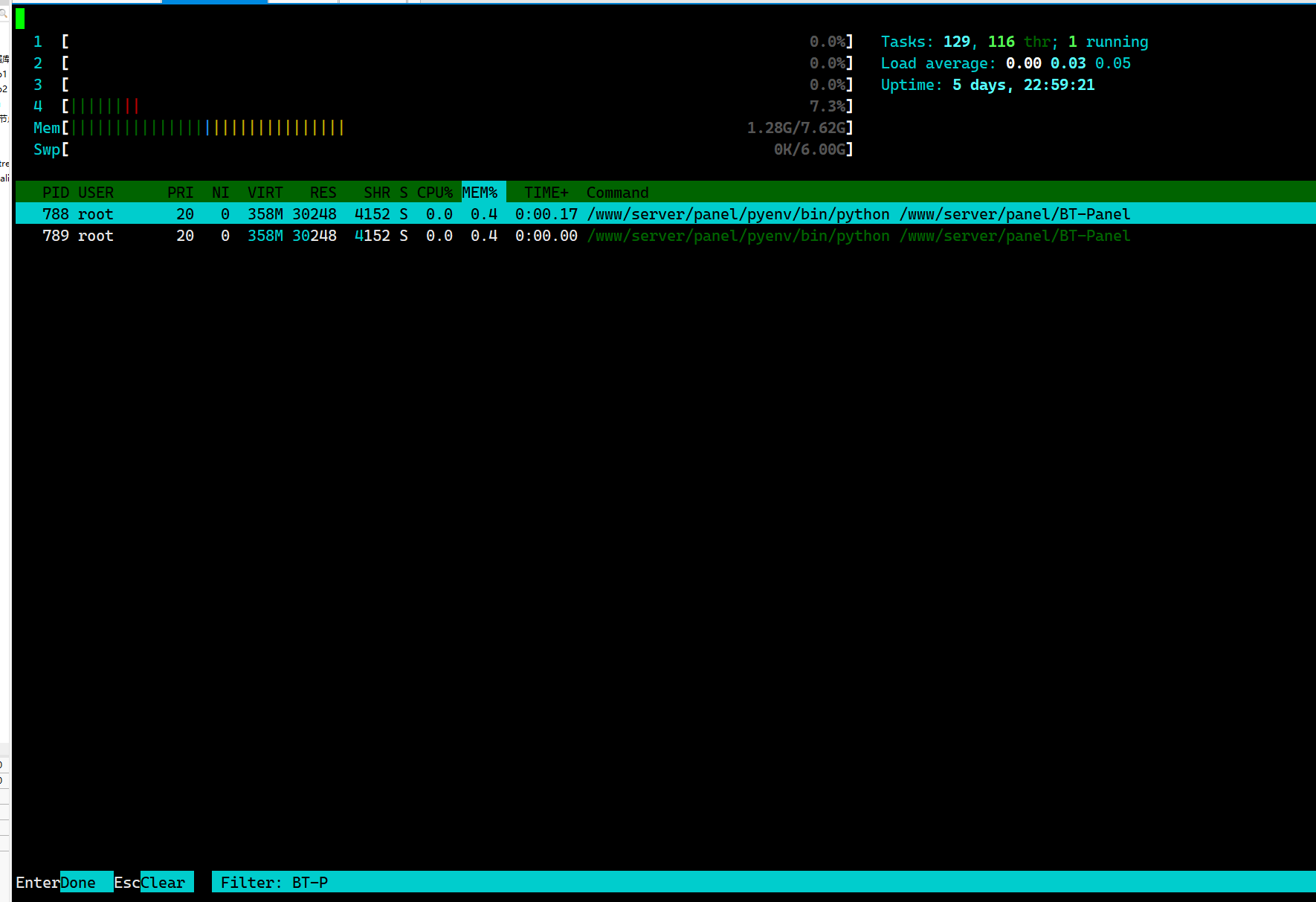Click the Done button in footer
Viewport: 1316px width, 902px height.
pyautogui.click(x=86, y=882)
